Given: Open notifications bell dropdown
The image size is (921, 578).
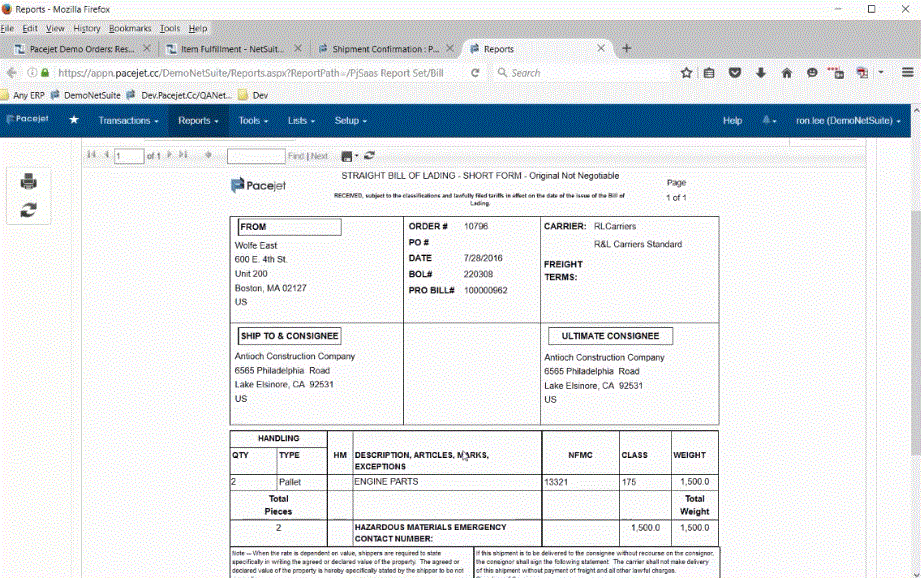Looking at the screenshot, I should click(769, 120).
